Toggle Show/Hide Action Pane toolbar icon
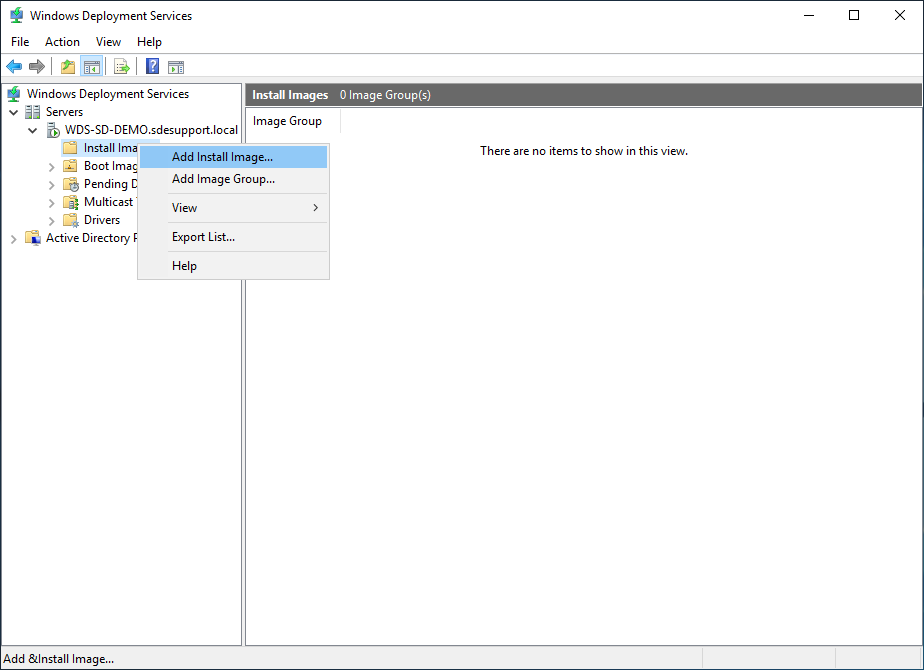 [x=176, y=67]
